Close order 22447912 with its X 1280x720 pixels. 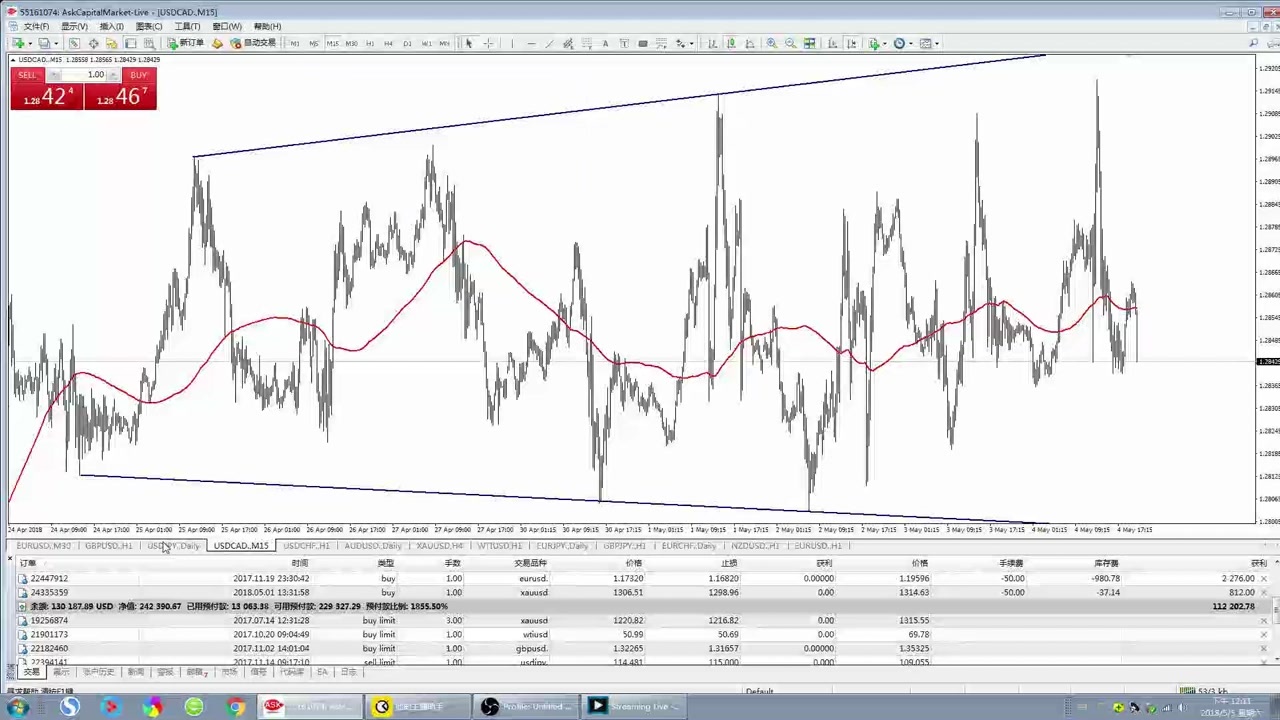coord(1263,578)
